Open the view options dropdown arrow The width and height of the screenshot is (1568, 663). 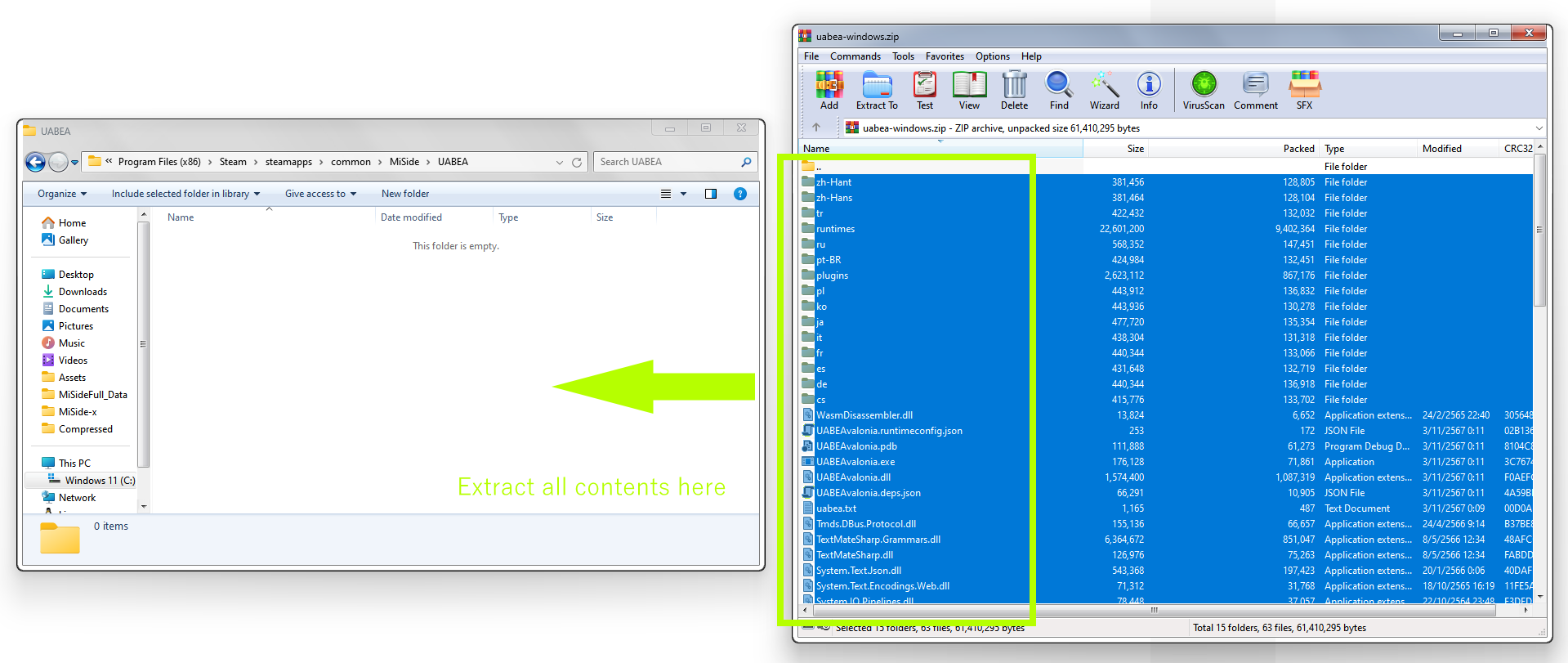coord(684,194)
